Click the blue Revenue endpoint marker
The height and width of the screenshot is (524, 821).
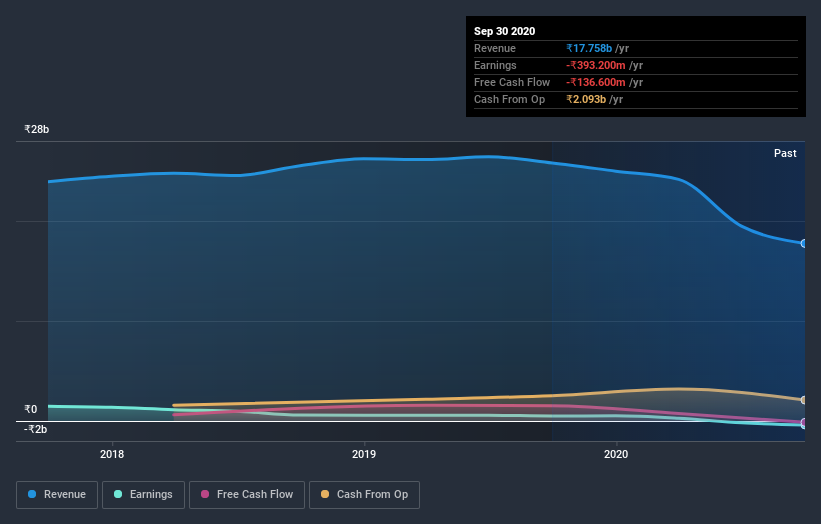(x=803, y=243)
